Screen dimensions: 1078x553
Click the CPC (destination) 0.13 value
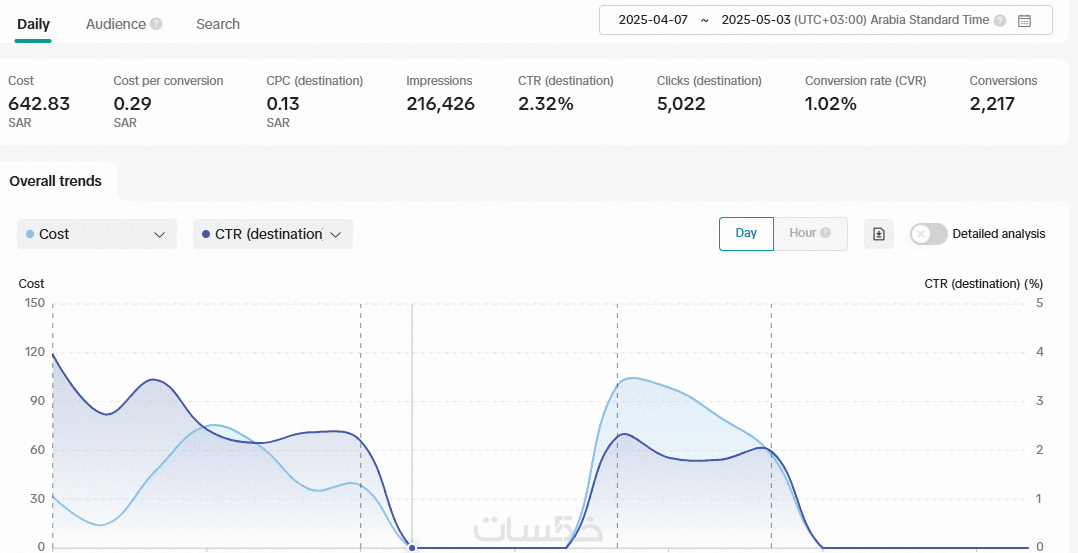[285, 104]
